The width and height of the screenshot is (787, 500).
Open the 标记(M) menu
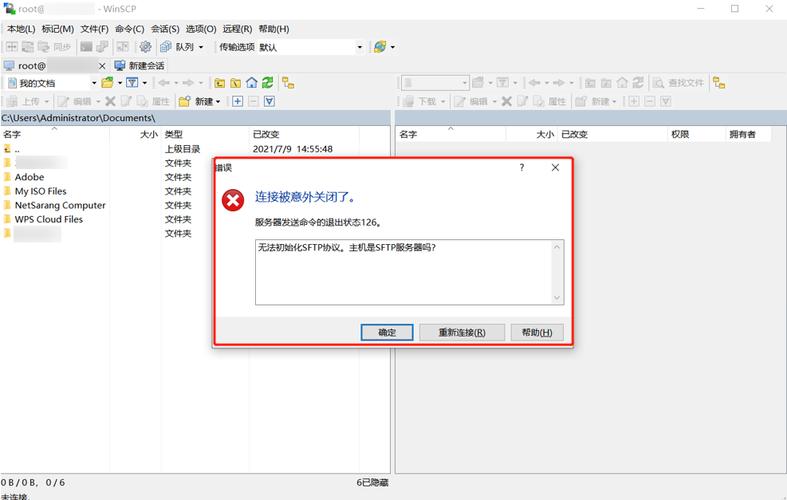point(58,29)
